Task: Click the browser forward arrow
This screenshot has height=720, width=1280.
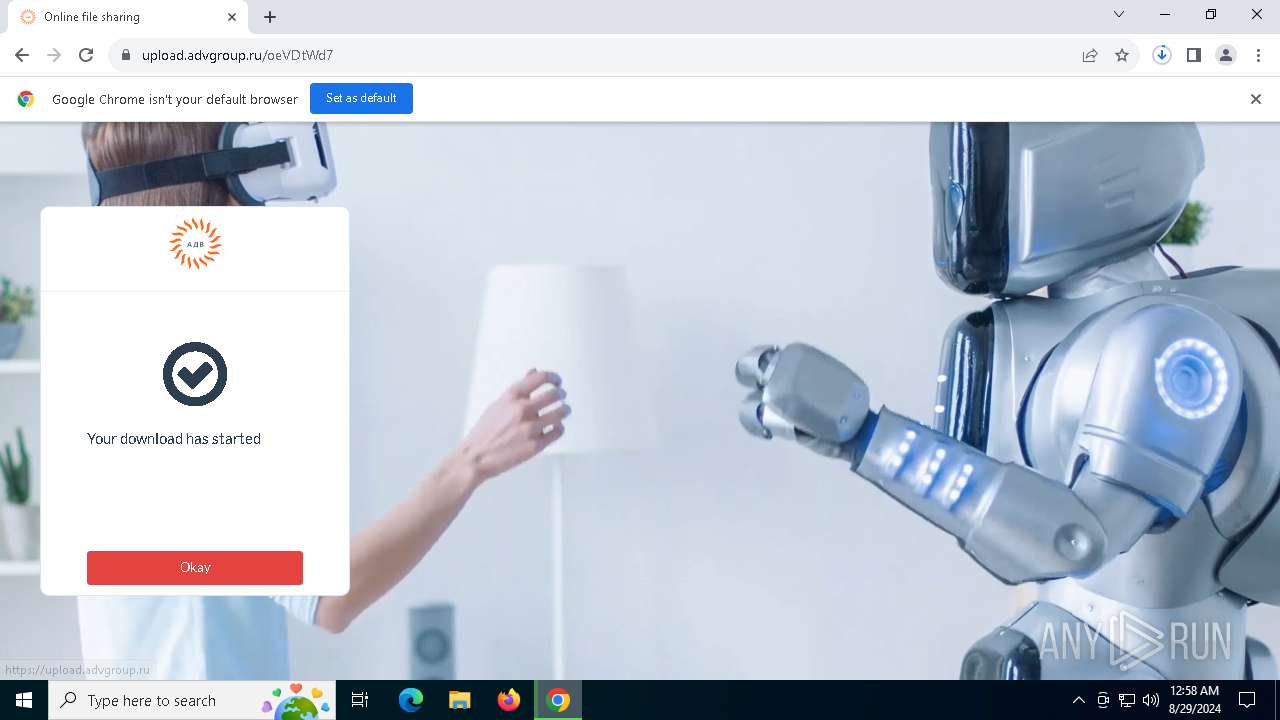Action: (54, 55)
